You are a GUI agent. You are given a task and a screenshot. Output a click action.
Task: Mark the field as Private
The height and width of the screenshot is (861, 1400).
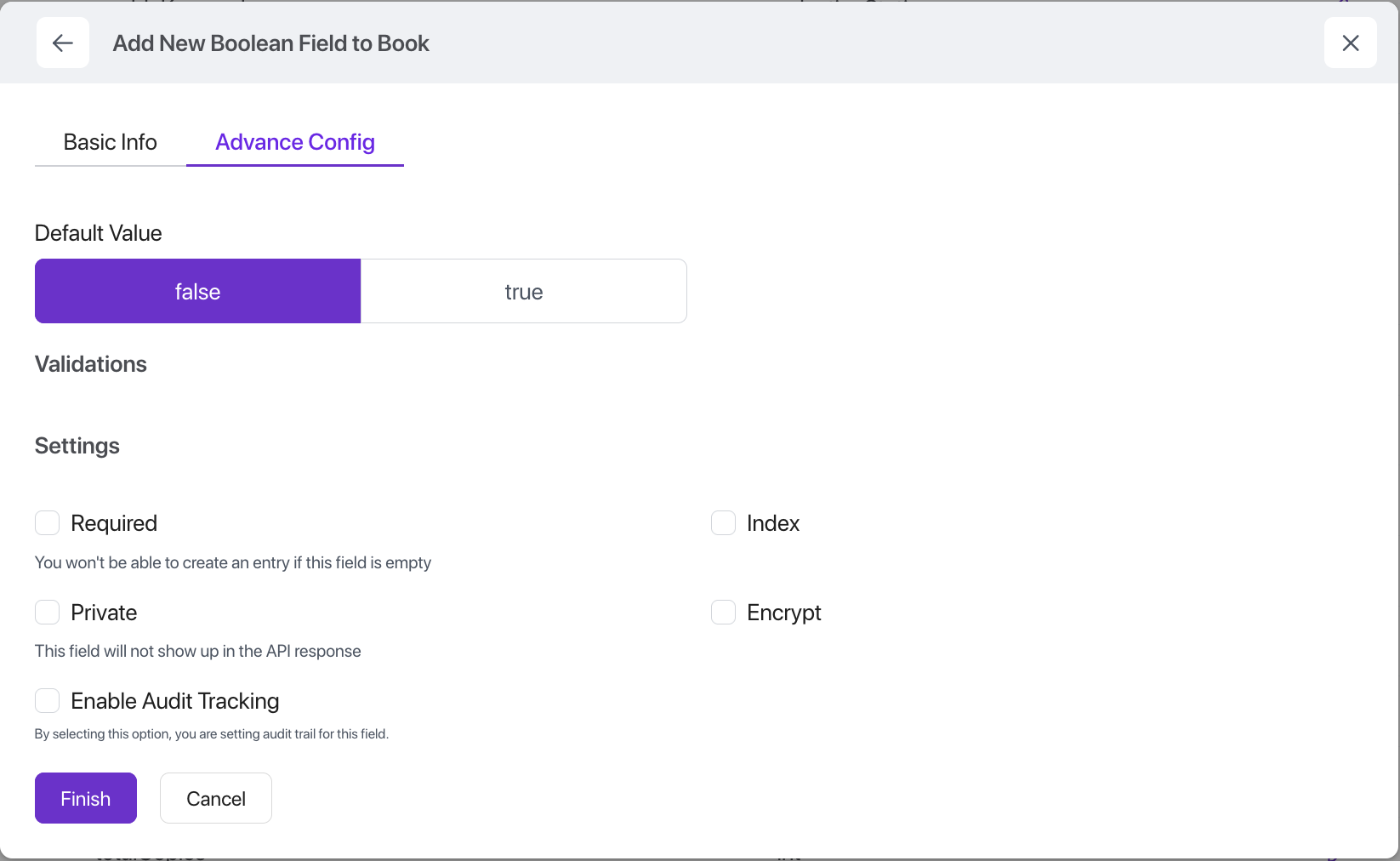click(x=48, y=613)
